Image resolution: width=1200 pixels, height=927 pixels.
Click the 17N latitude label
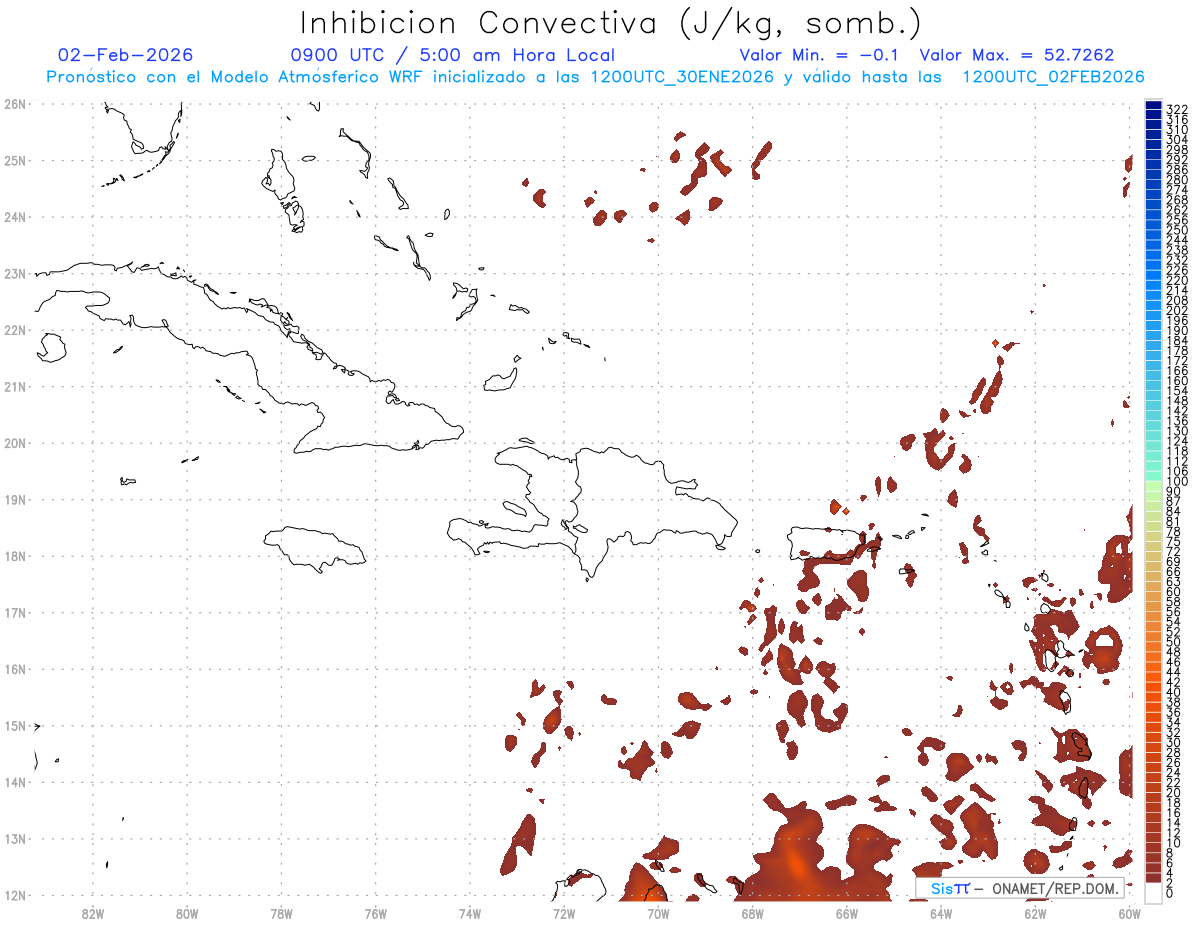16,612
